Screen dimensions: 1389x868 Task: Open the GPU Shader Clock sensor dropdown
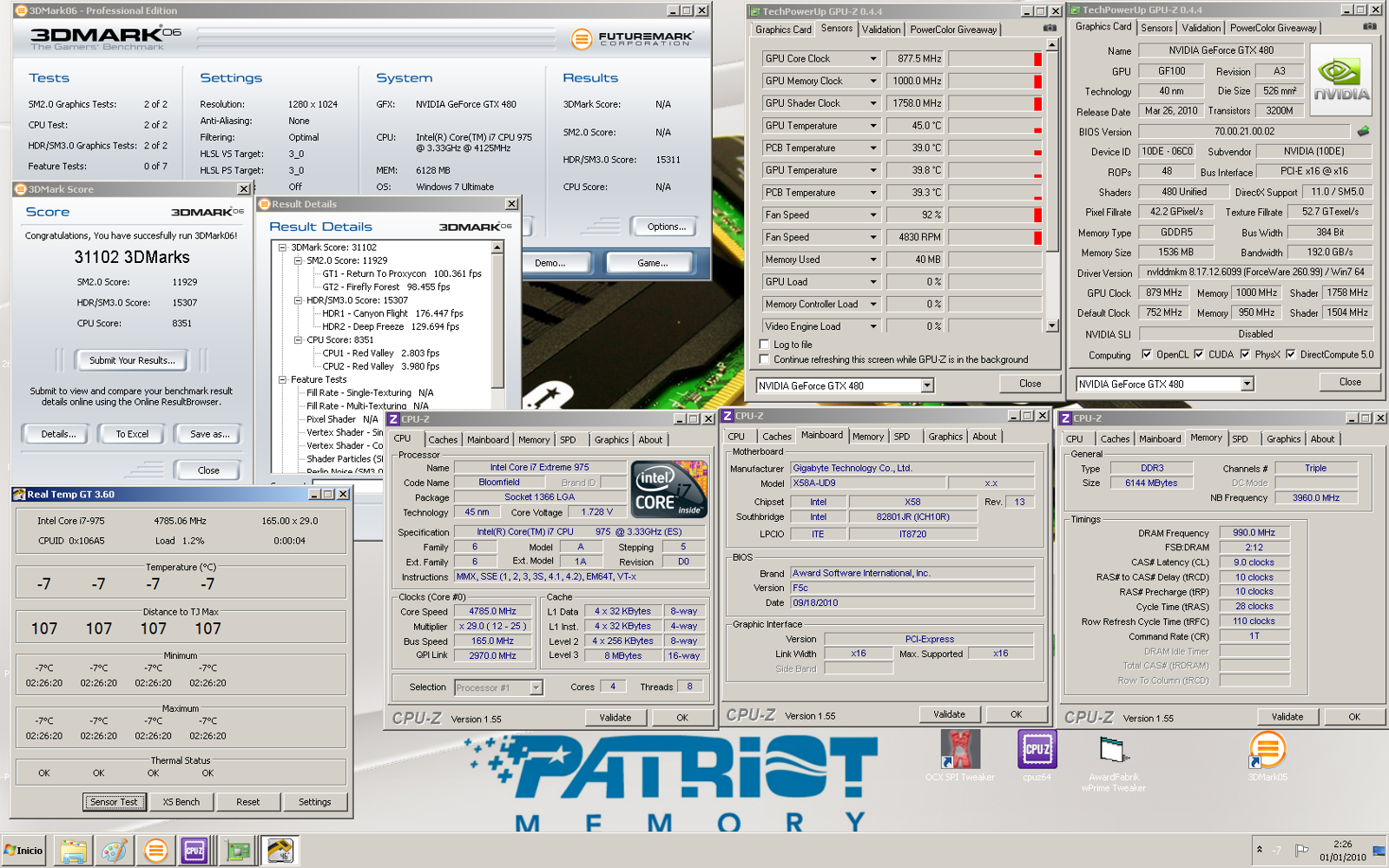pyautogui.click(x=873, y=103)
